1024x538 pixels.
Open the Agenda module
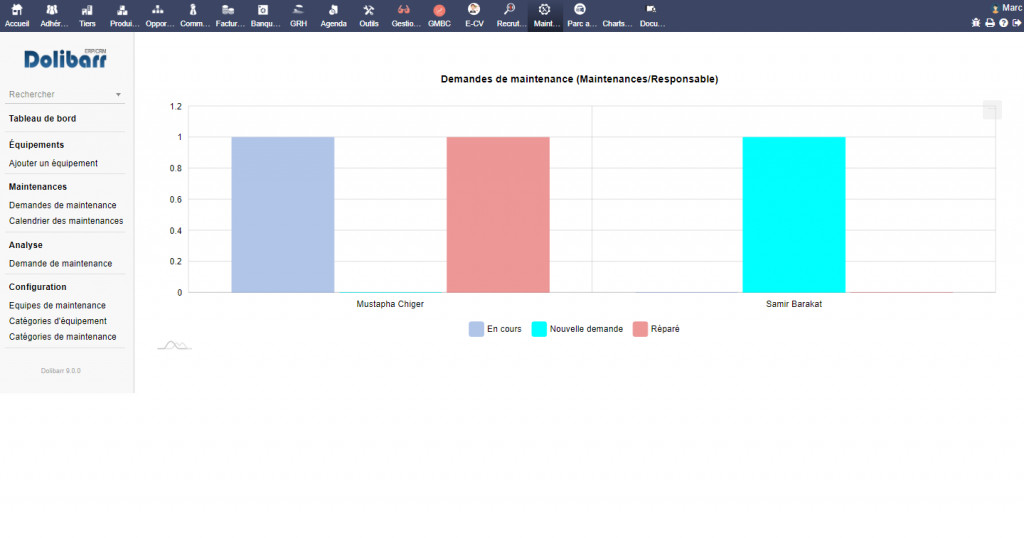click(334, 16)
